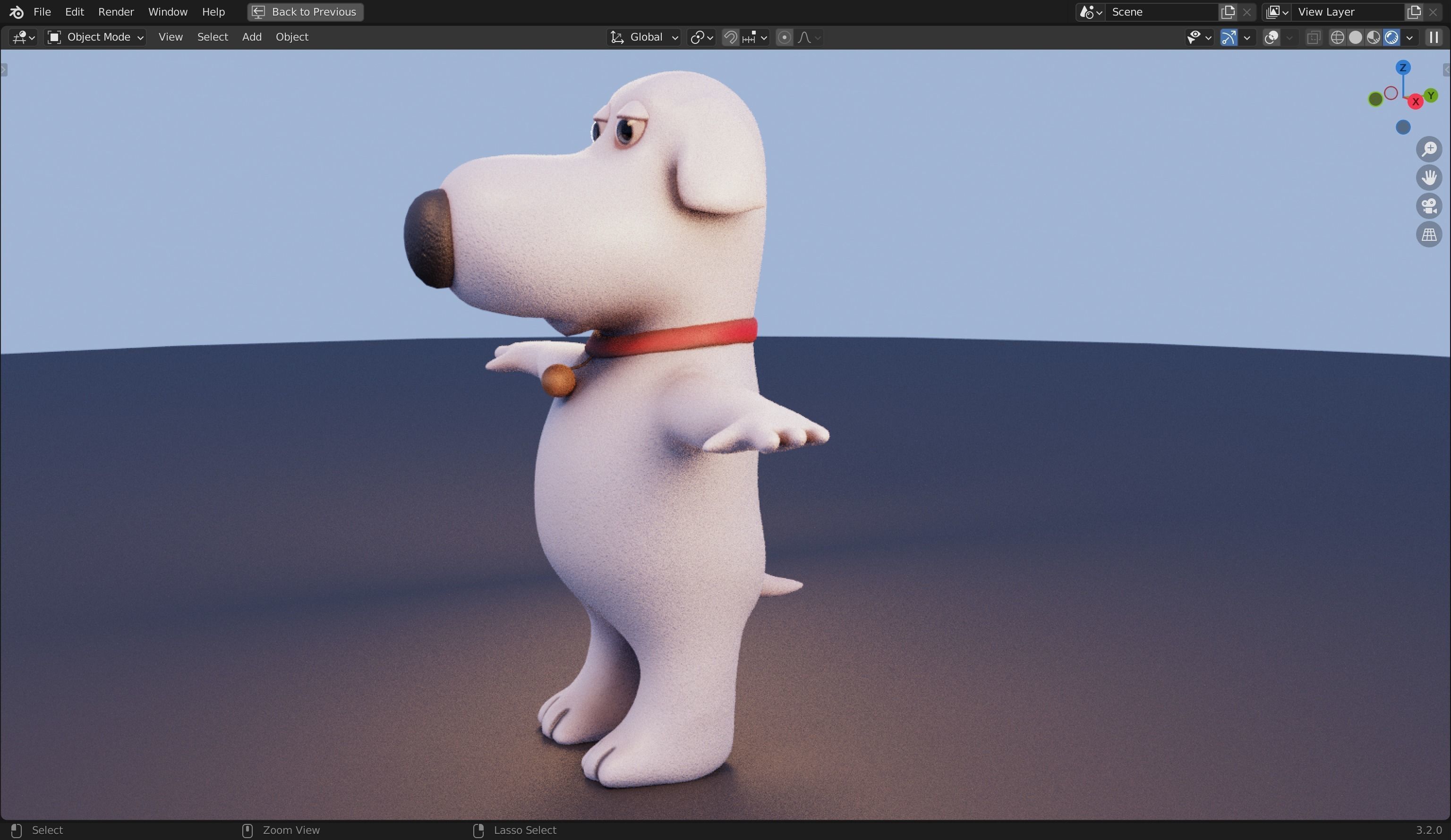Delete the current Scene

[x=1246, y=12]
